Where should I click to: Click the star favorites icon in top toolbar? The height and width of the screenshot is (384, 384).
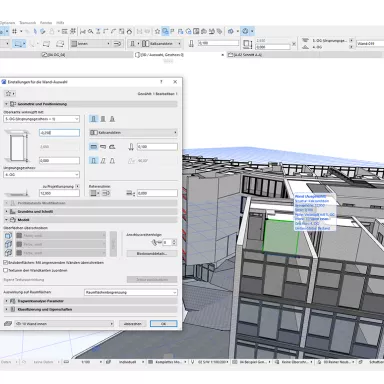tap(157, 31)
